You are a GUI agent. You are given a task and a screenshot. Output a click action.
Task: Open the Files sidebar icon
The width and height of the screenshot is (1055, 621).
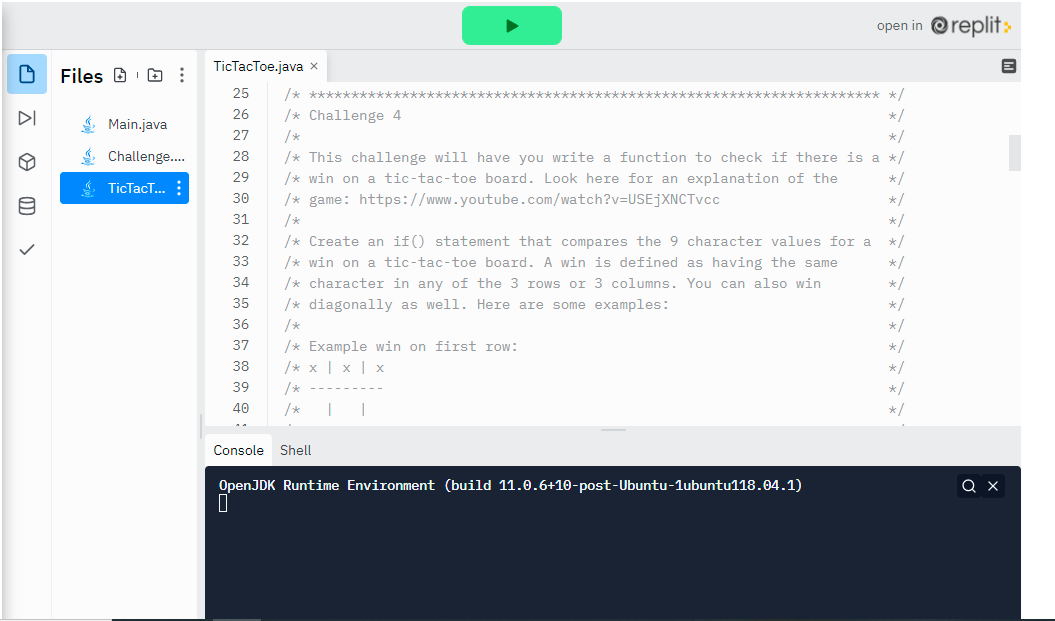coord(27,74)
